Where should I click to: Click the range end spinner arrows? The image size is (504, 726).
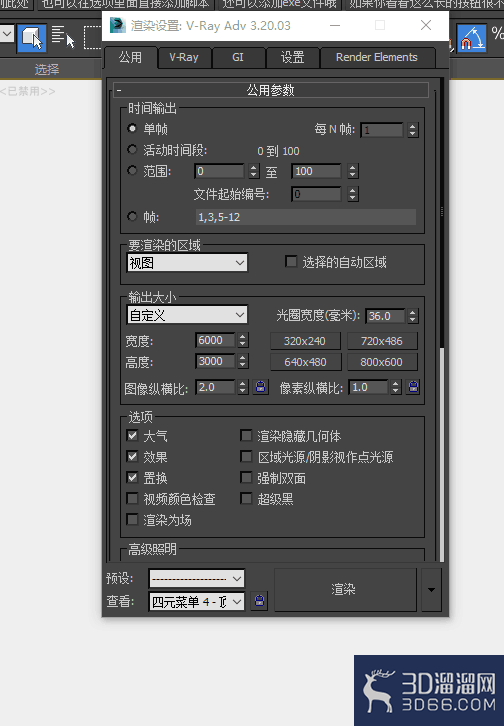point(353,171)
